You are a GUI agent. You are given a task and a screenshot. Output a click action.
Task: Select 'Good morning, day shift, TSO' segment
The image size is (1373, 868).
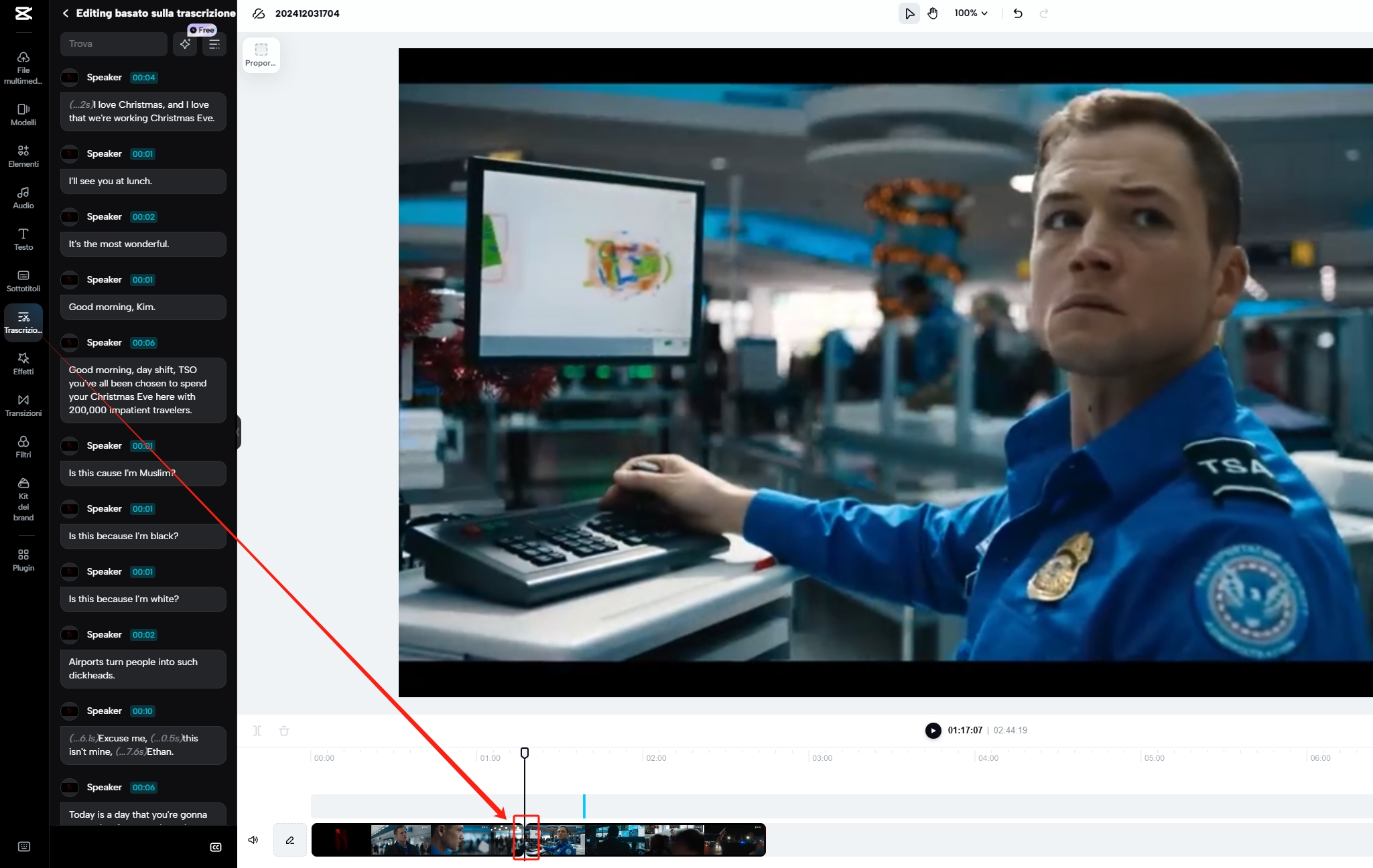click(143, 390)
